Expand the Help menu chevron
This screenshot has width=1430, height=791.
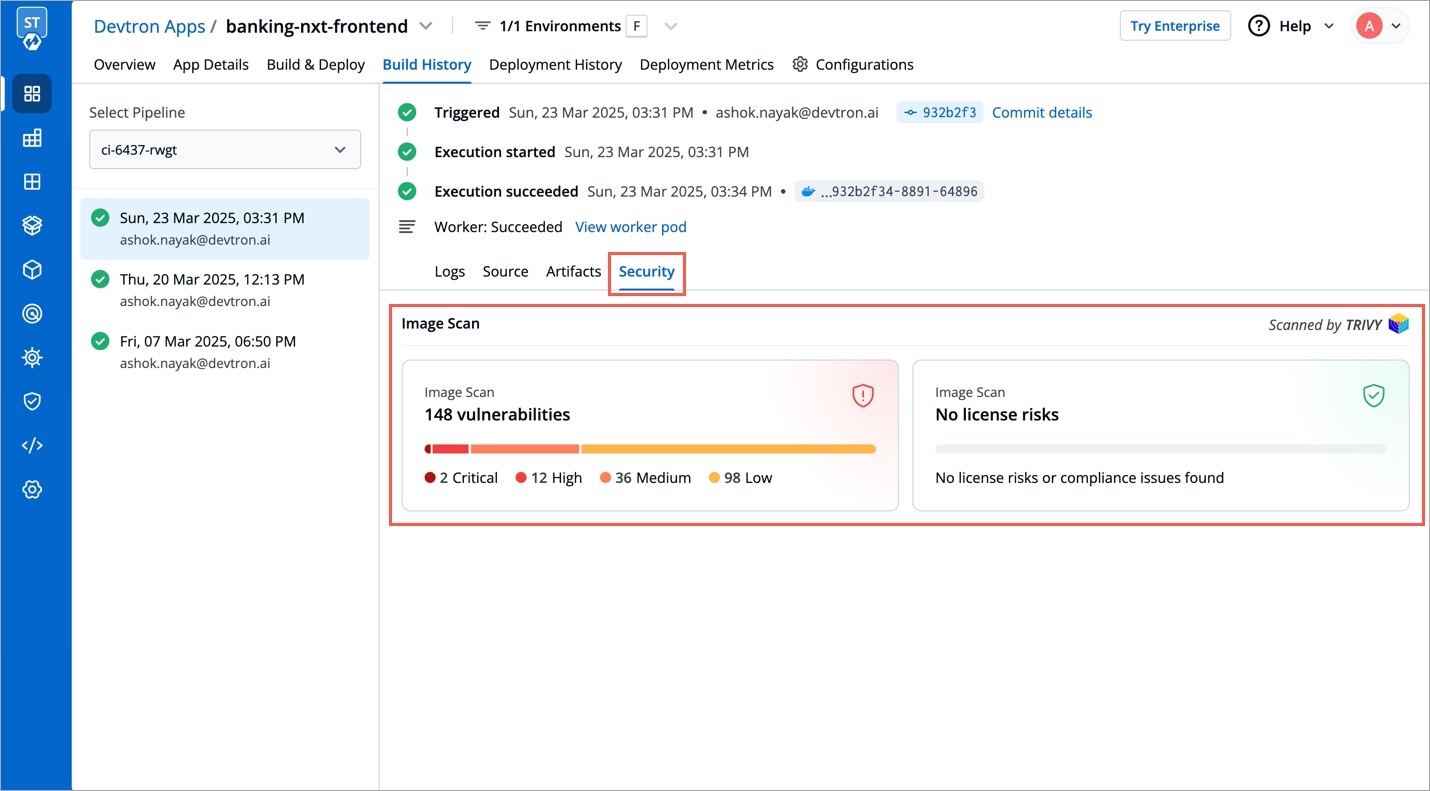1329,26
